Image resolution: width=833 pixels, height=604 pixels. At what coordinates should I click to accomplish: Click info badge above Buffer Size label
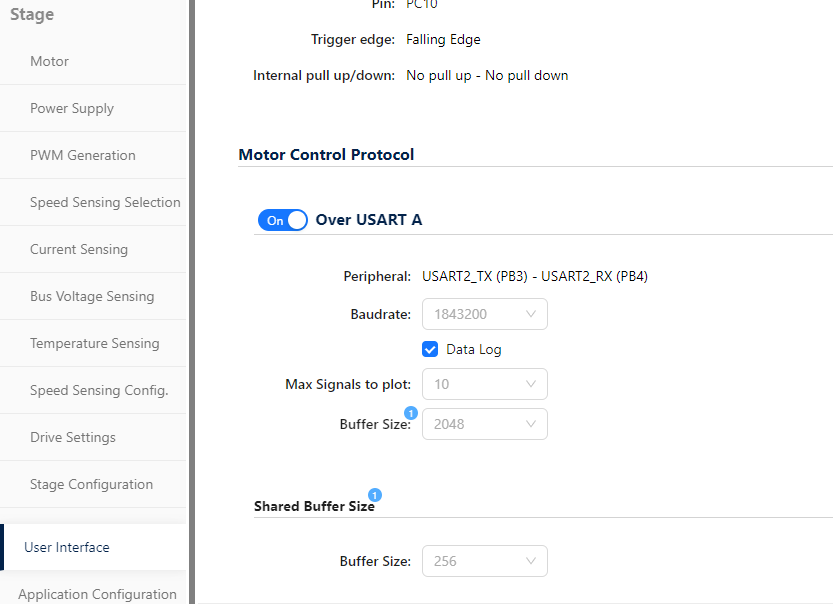click(410, 412)
